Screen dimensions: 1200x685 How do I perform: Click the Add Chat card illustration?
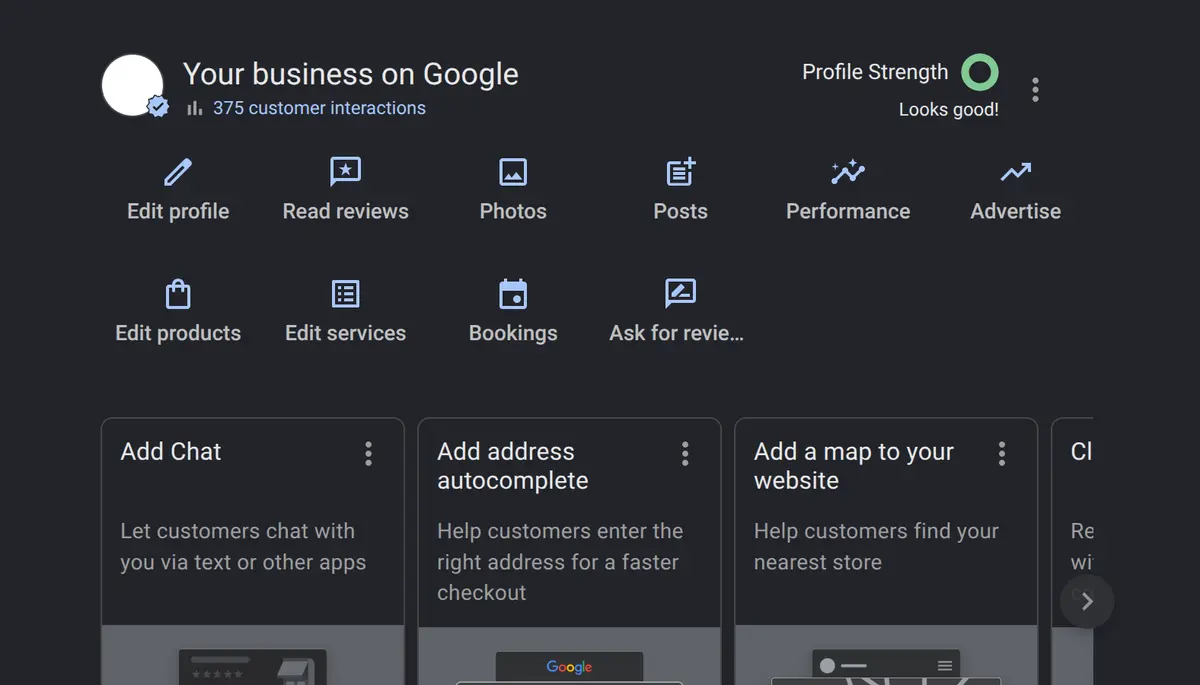point(253,655)
